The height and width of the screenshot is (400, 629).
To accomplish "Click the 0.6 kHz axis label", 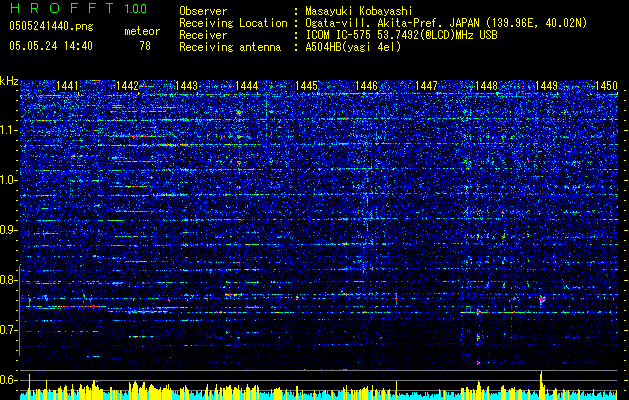I will click(8, 380).
